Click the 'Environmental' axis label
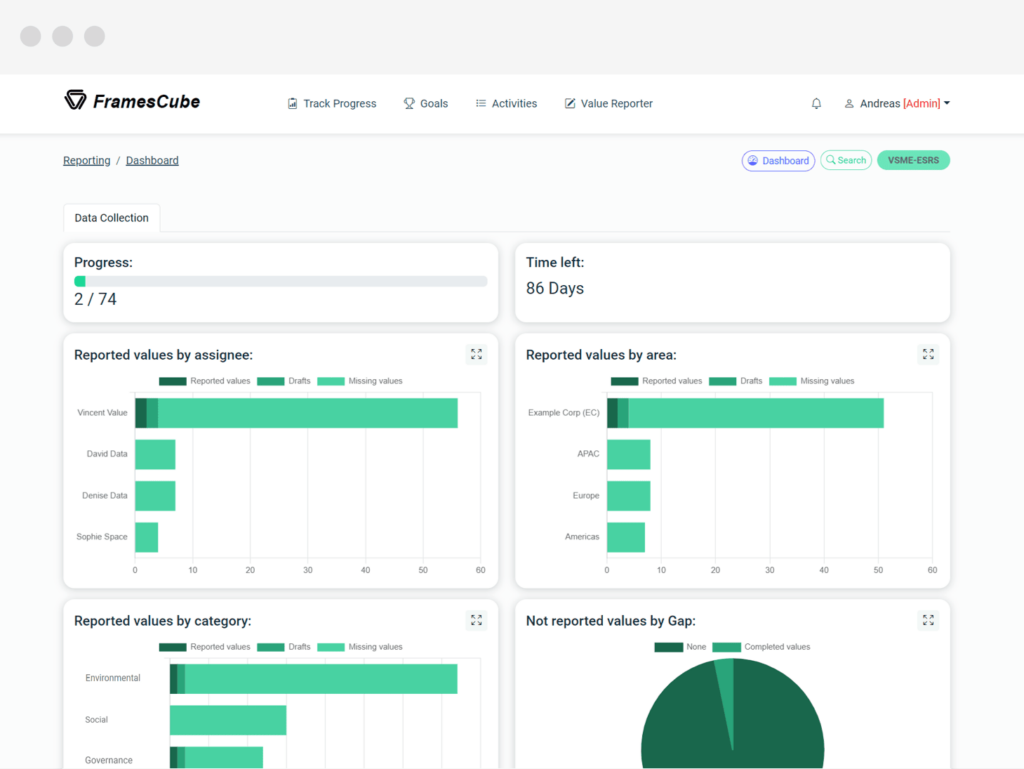This screenshot has height=769, width=1024. (112, 678)
